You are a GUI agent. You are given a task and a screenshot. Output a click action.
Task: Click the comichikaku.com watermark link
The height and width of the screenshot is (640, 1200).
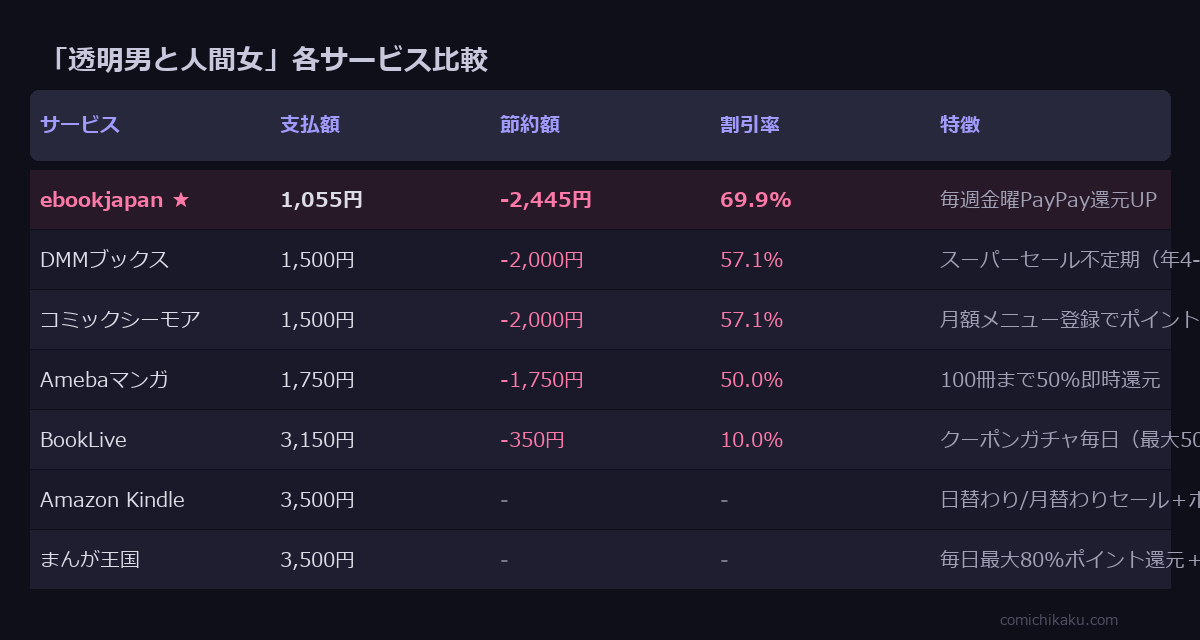click(1059, 620)
